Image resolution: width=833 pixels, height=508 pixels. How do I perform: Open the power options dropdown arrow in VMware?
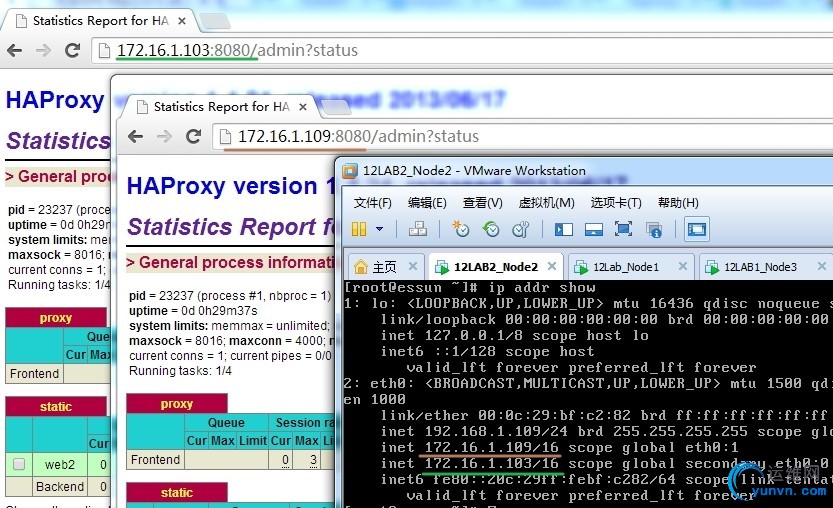(x=379, y=229)
